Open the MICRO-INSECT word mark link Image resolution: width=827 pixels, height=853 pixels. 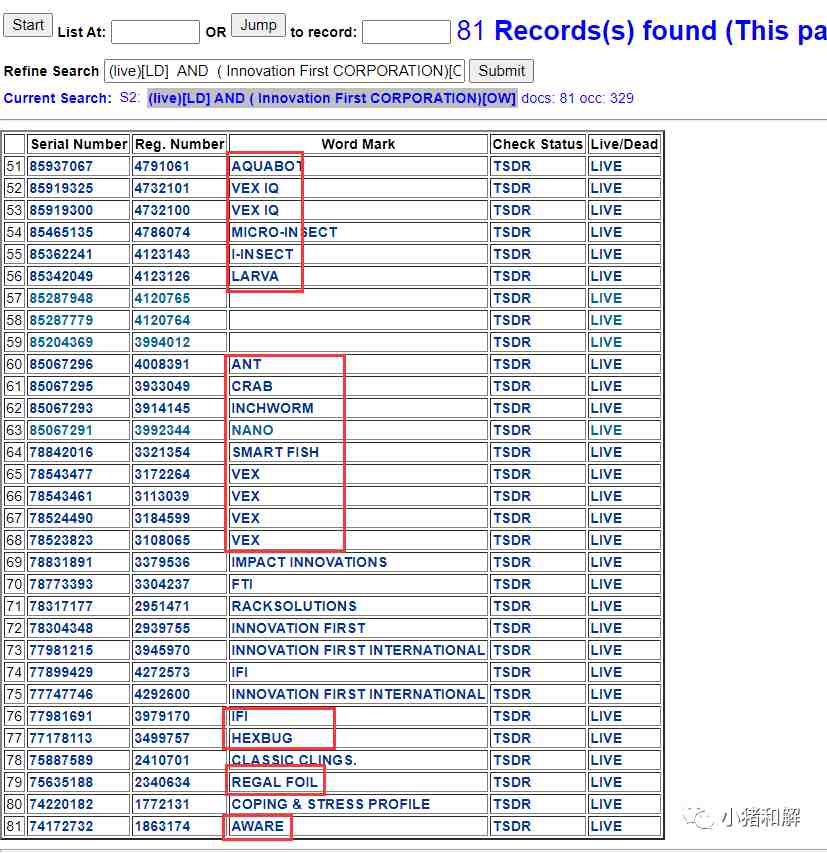click(284, 232)
